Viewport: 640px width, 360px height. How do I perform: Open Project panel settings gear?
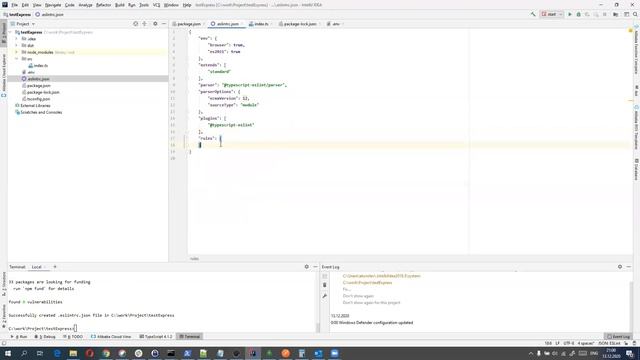coord(155,24)
